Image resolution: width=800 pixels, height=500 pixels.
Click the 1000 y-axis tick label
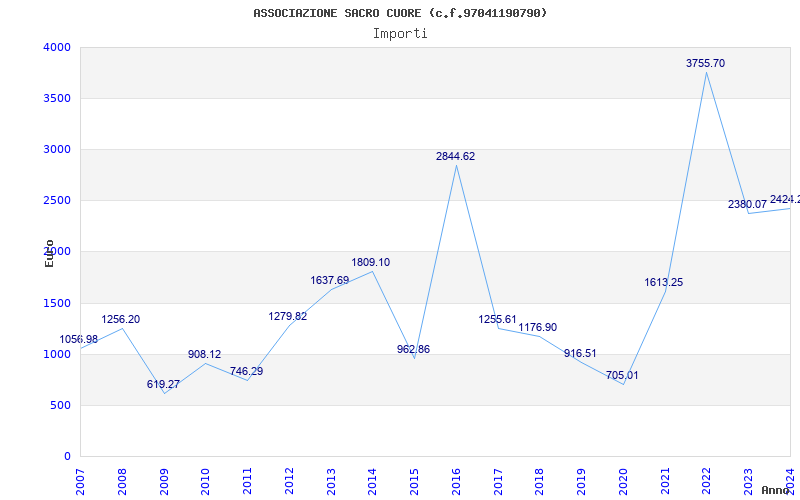pyautogui.click(x=57, y=355)
